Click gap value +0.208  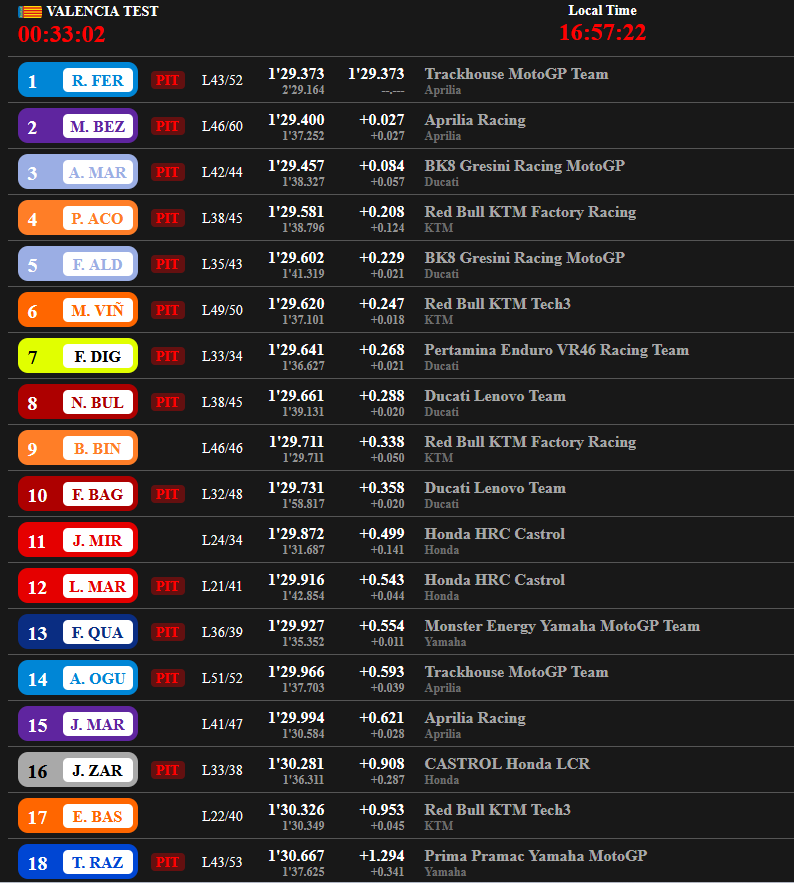(382, 212)
